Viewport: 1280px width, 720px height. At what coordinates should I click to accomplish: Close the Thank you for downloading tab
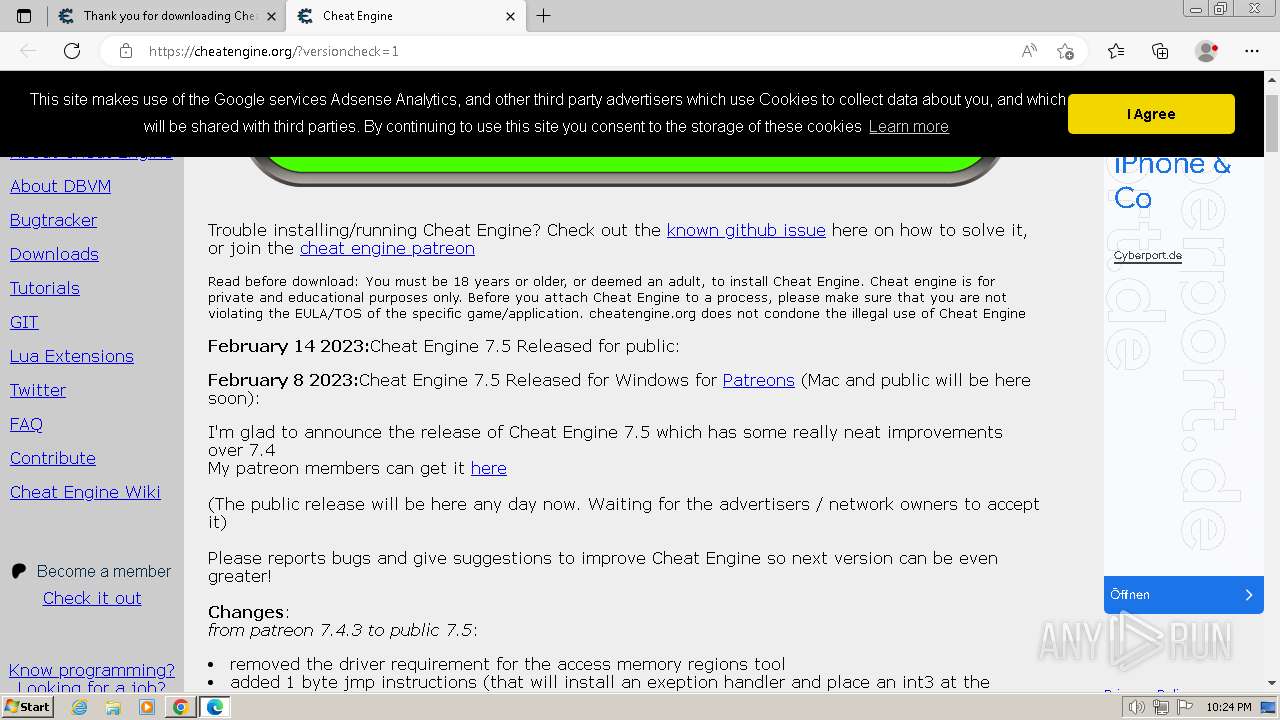[x=271, y=16]
